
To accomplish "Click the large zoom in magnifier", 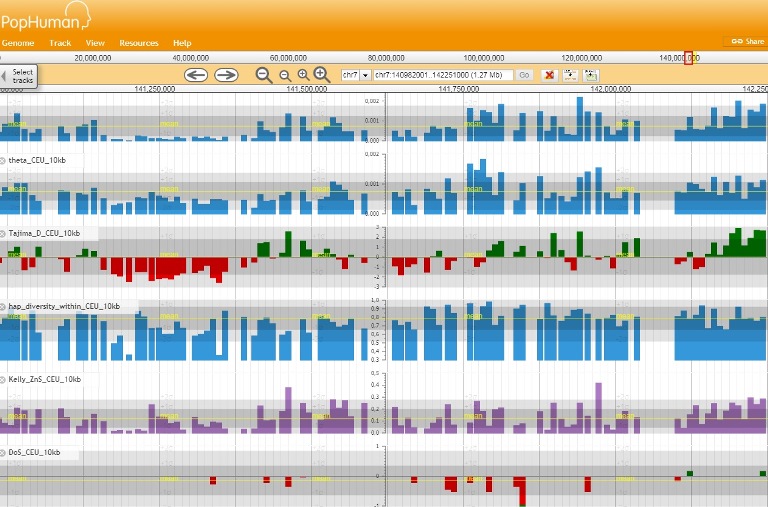I will 322,75.
